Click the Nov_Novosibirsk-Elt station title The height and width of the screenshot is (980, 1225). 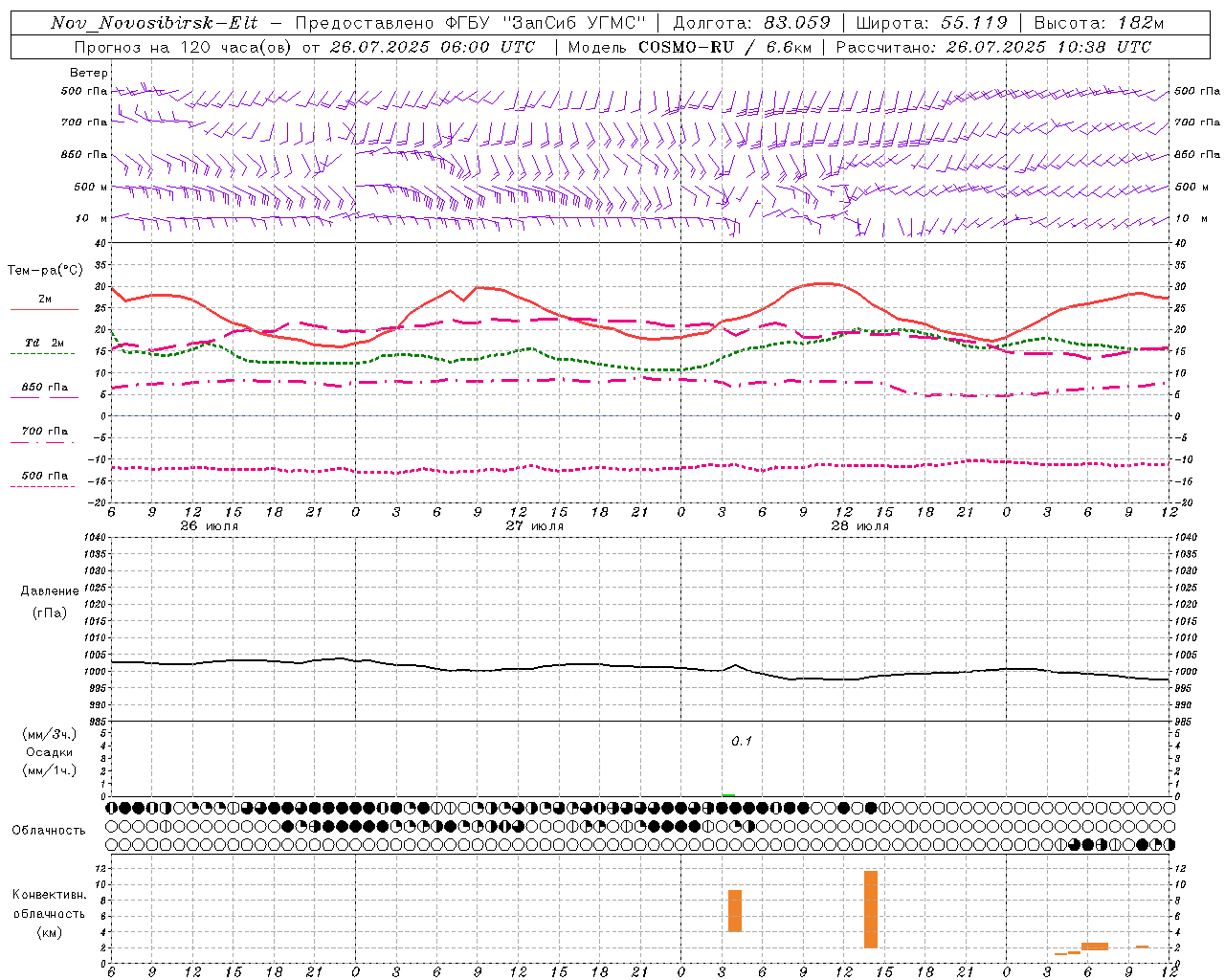click(x=153, y=23)
